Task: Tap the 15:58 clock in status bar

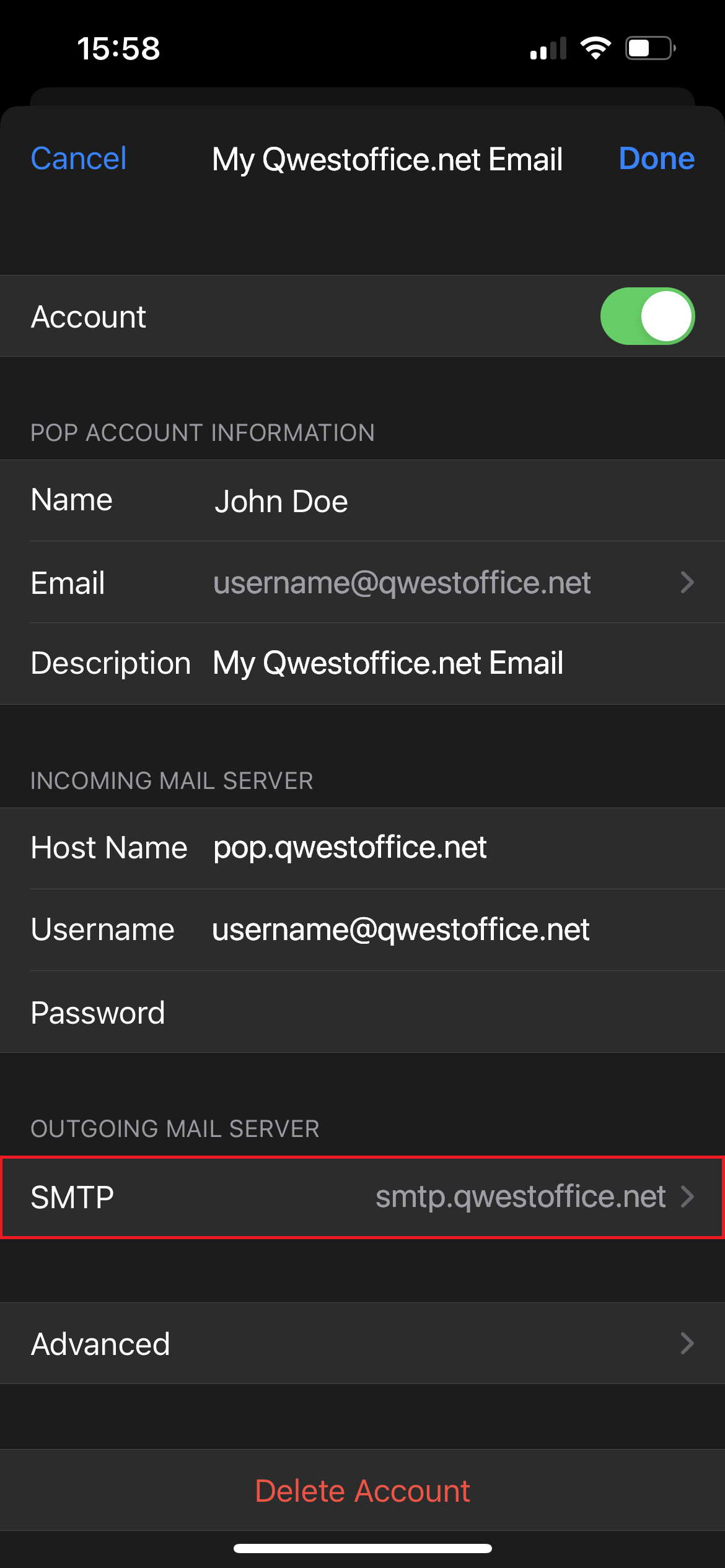Action: 118,49
